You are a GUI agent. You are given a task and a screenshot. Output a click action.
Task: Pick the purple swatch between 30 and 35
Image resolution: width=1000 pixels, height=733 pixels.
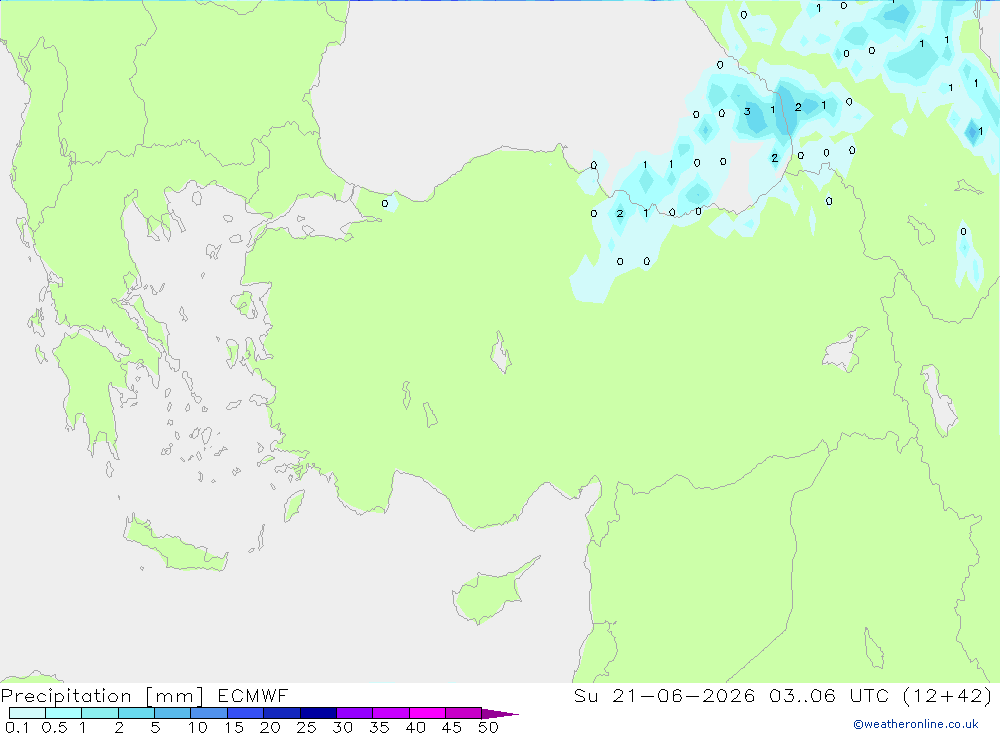coord(355,713)
